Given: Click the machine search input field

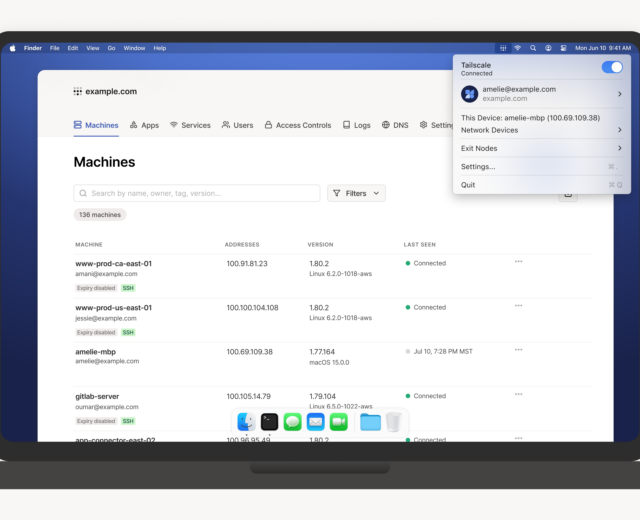Looking at the screenshot, I should (197, 193).
